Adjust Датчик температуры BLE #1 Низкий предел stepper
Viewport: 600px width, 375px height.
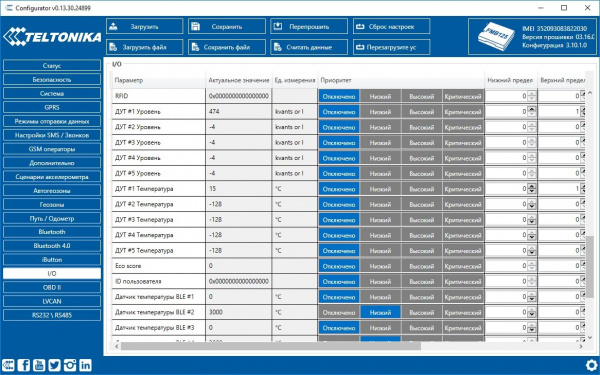click(532, 297)
